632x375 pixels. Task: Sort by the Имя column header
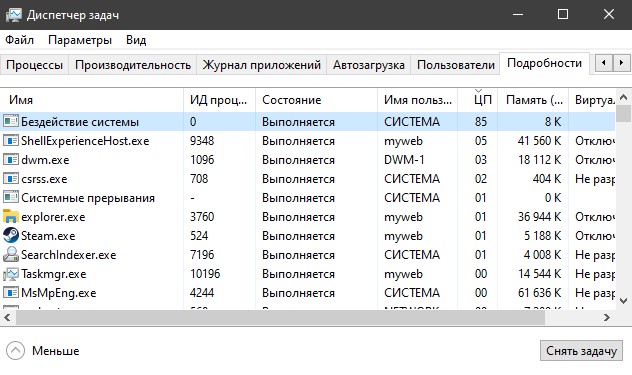pos(92,100)
